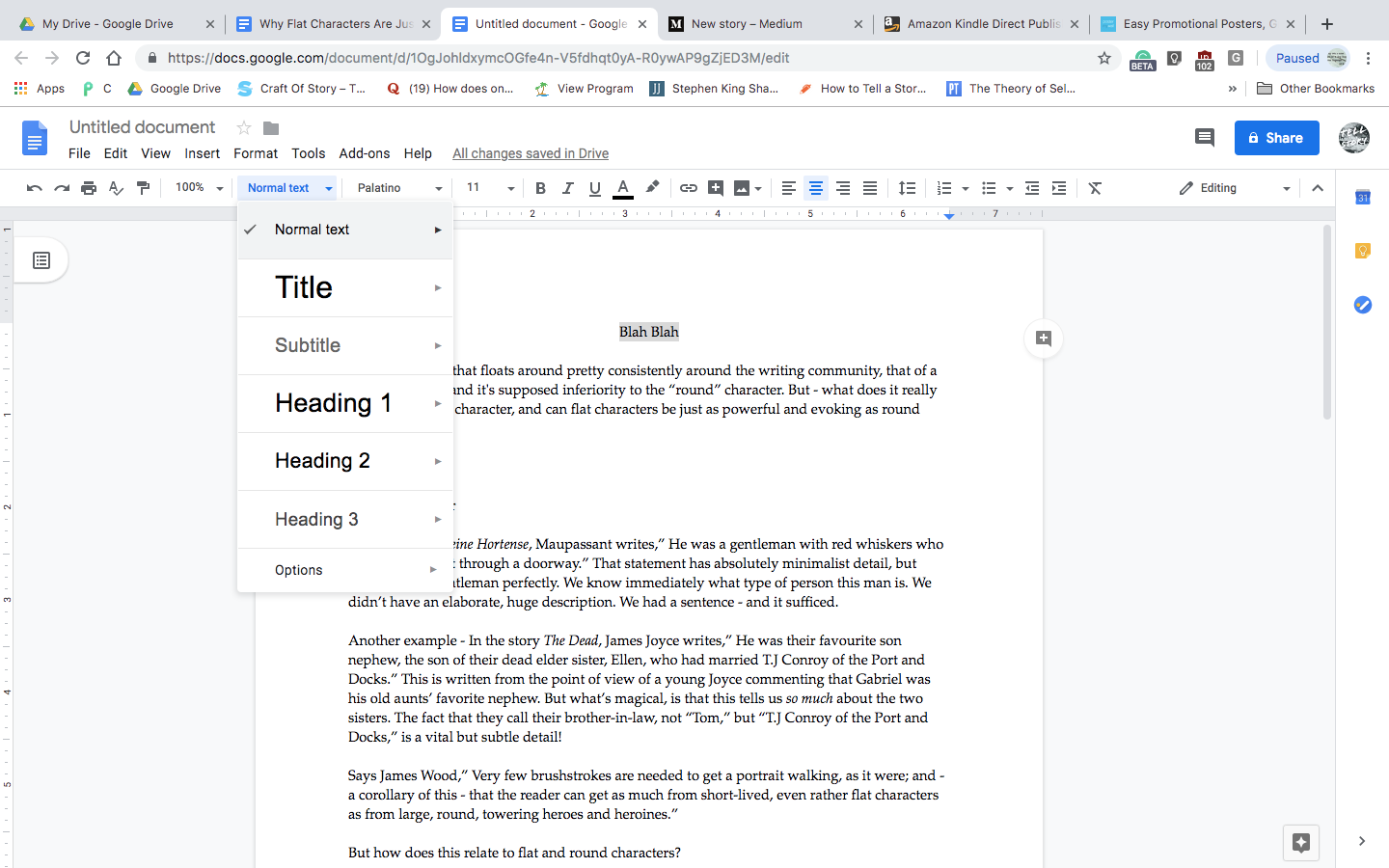The image size is (1389, 868).
Task: Click the paint format tool
Action: click(x=143, y=188)
